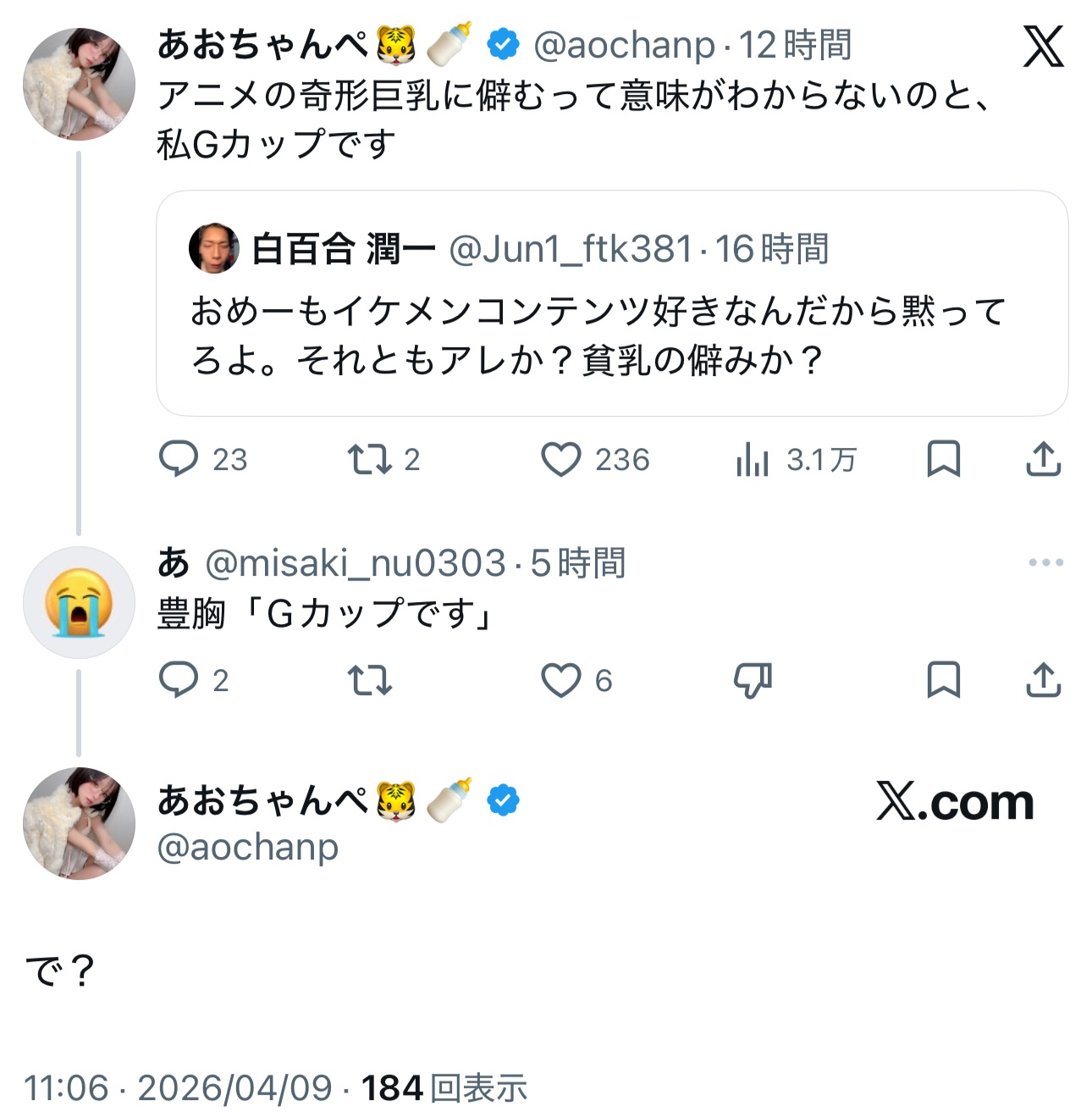1092x1117 pixels.
Task: Reply to the @misaki_nu0303 tweet
Action: tap(179, 680)
